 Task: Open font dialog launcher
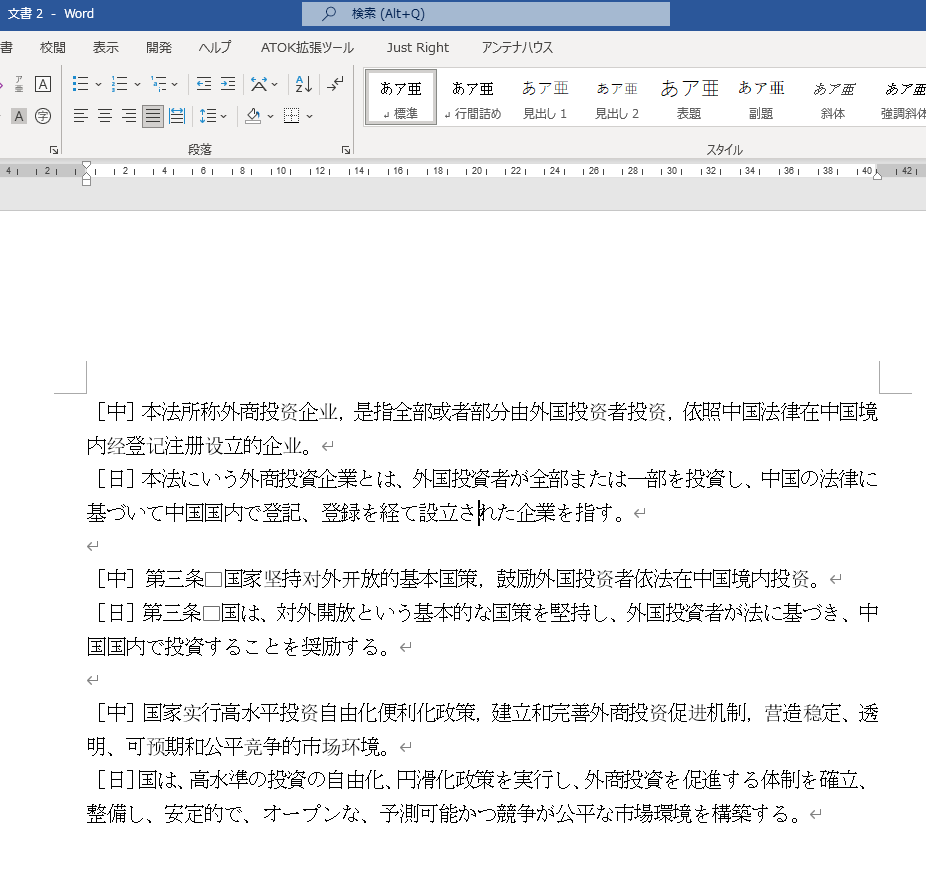[54, 150]
